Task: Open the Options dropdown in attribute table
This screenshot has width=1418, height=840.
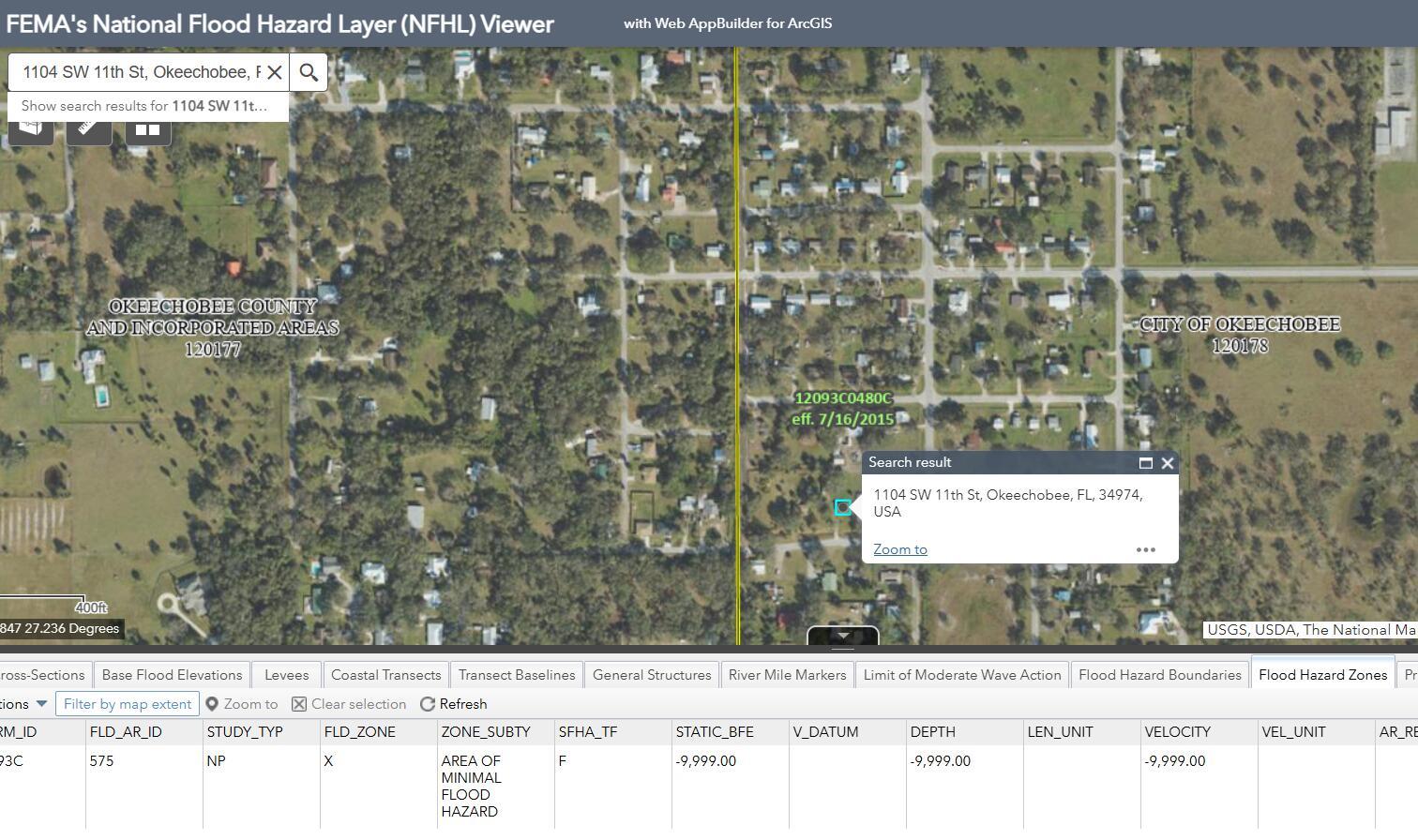Action: coord(25,704)
